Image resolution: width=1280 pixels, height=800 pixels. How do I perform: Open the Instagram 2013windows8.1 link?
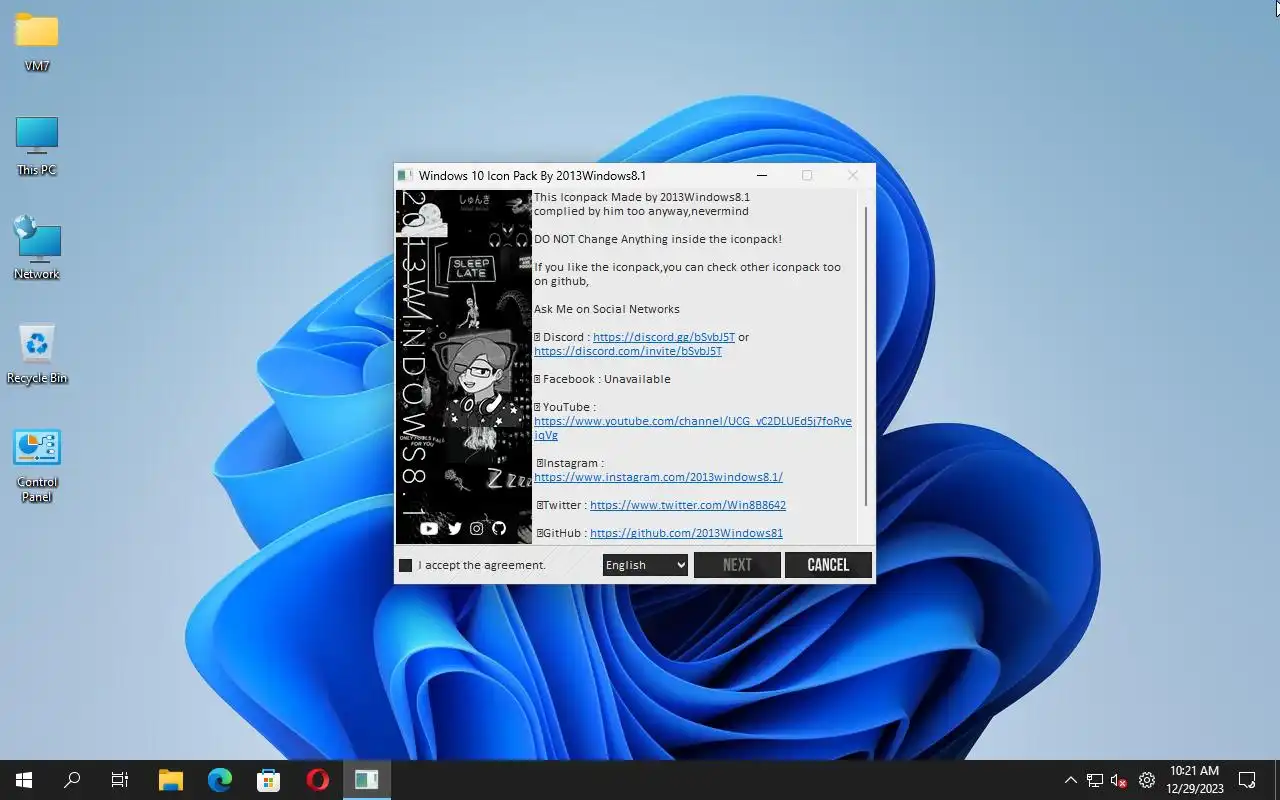pos(658,477)
